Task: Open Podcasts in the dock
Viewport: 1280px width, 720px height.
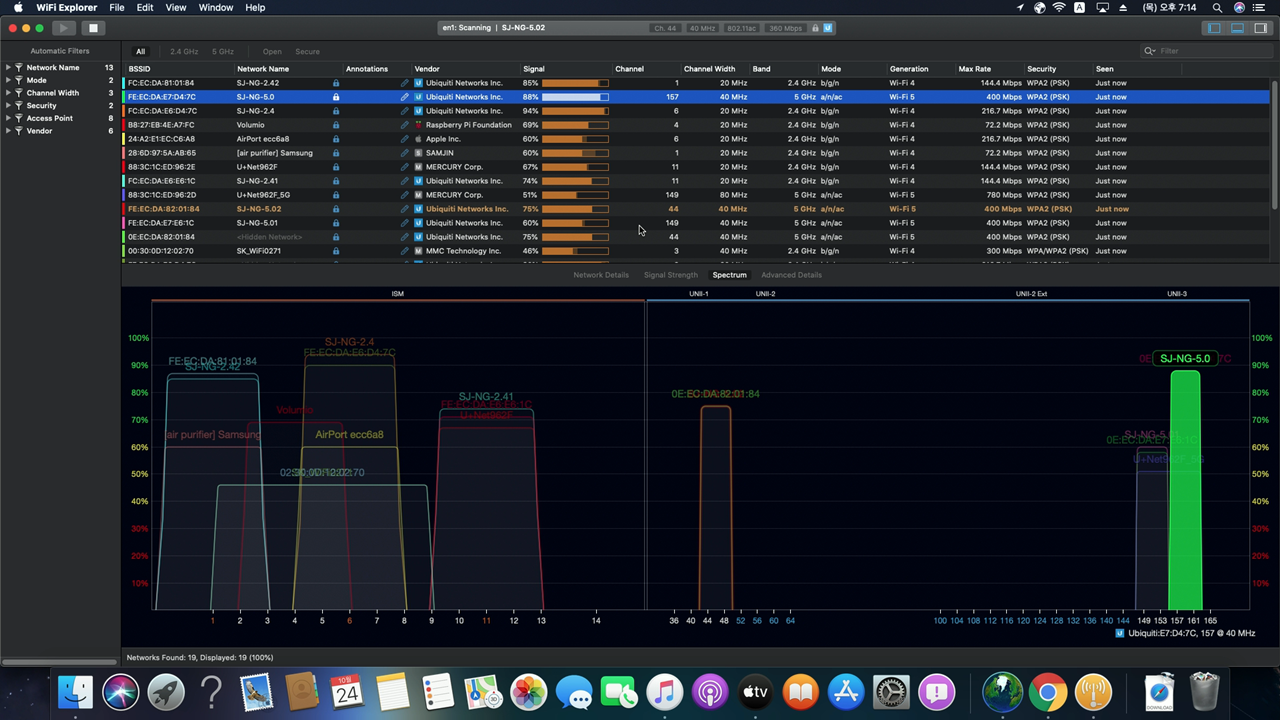Action: (x=710, y=692)
